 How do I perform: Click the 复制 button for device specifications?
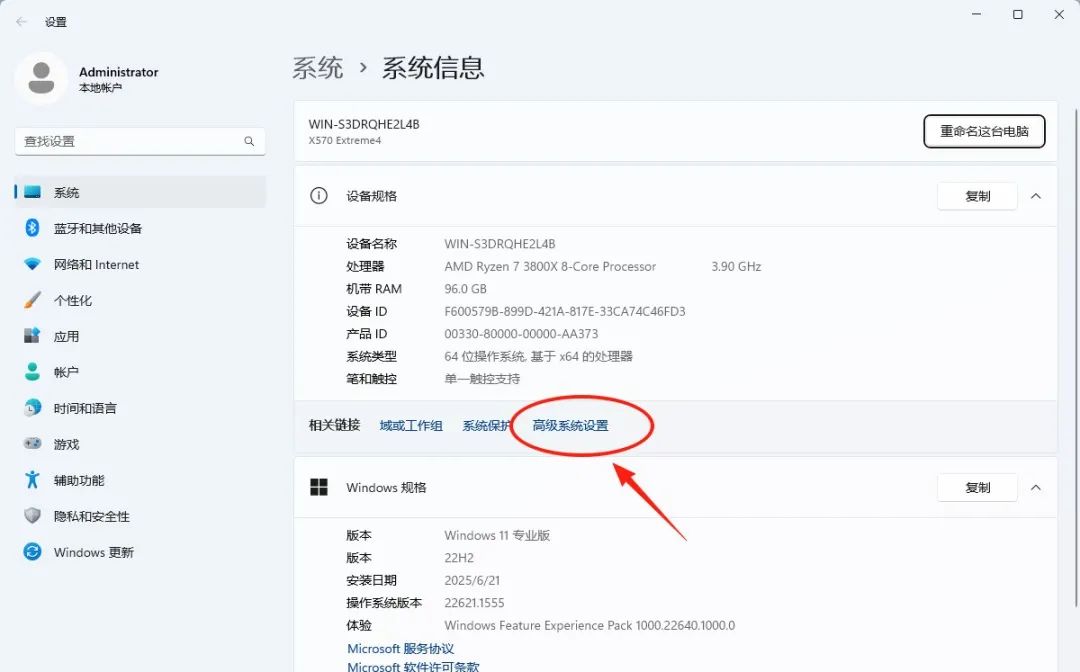977,196
